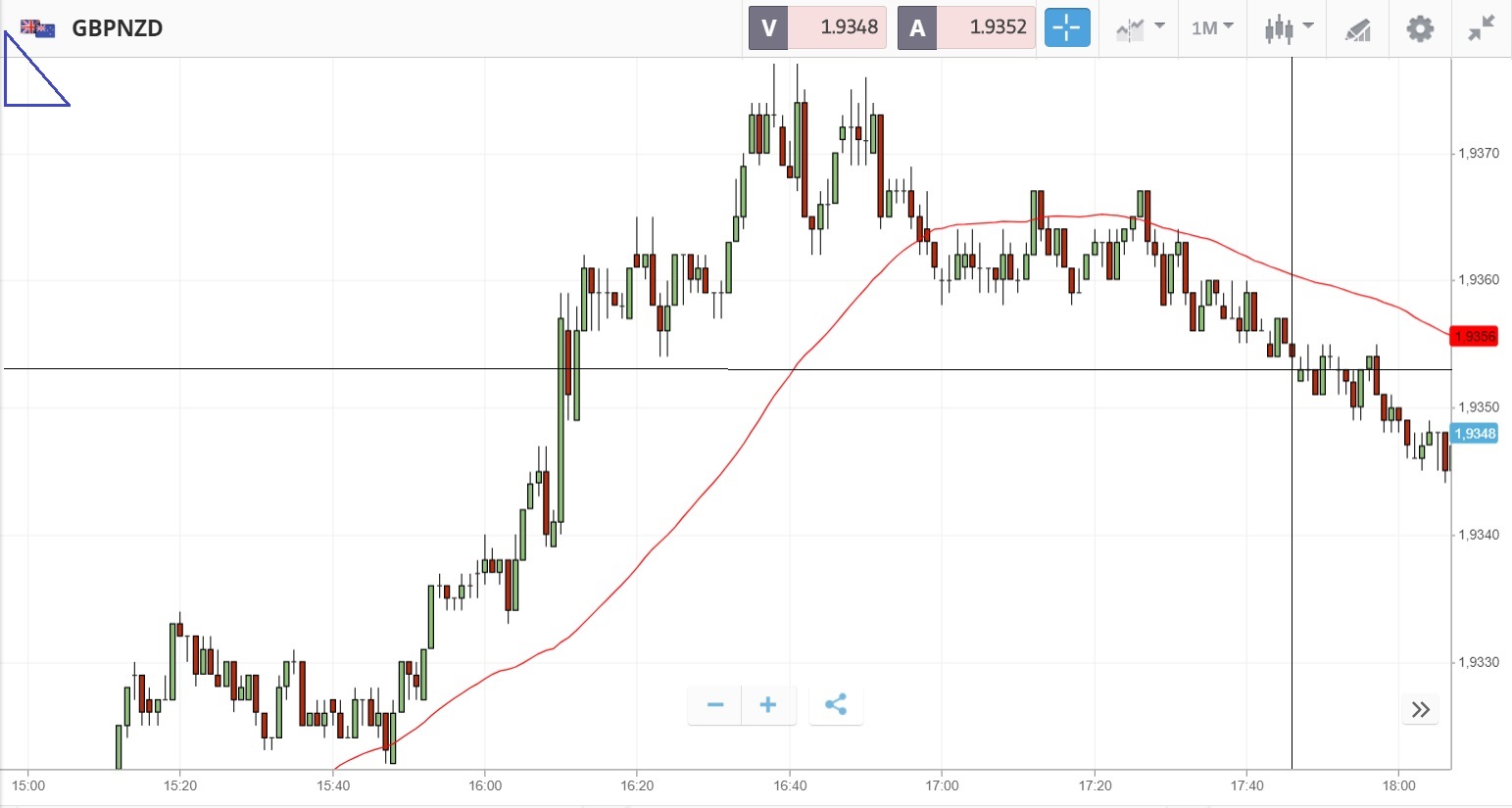Click the GBPNZD instrument name
Screen dimensions: 1512x808
pos(118,28)
